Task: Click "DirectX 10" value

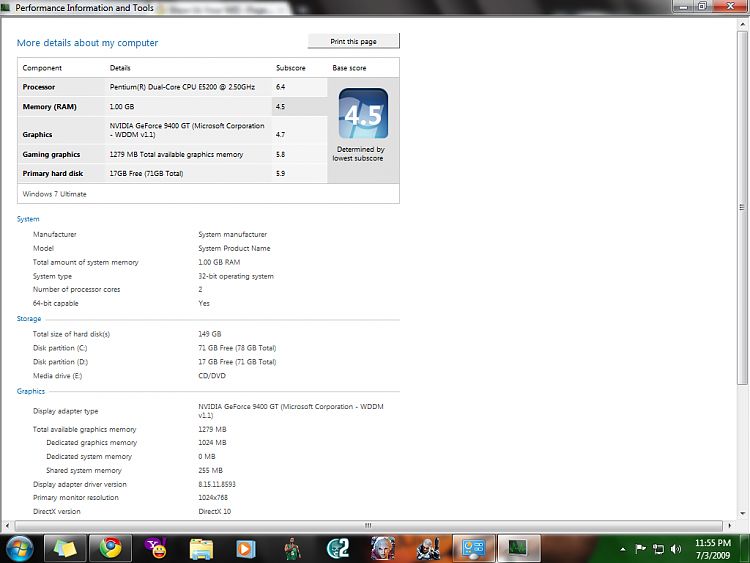Action: (x=214, y=511)
